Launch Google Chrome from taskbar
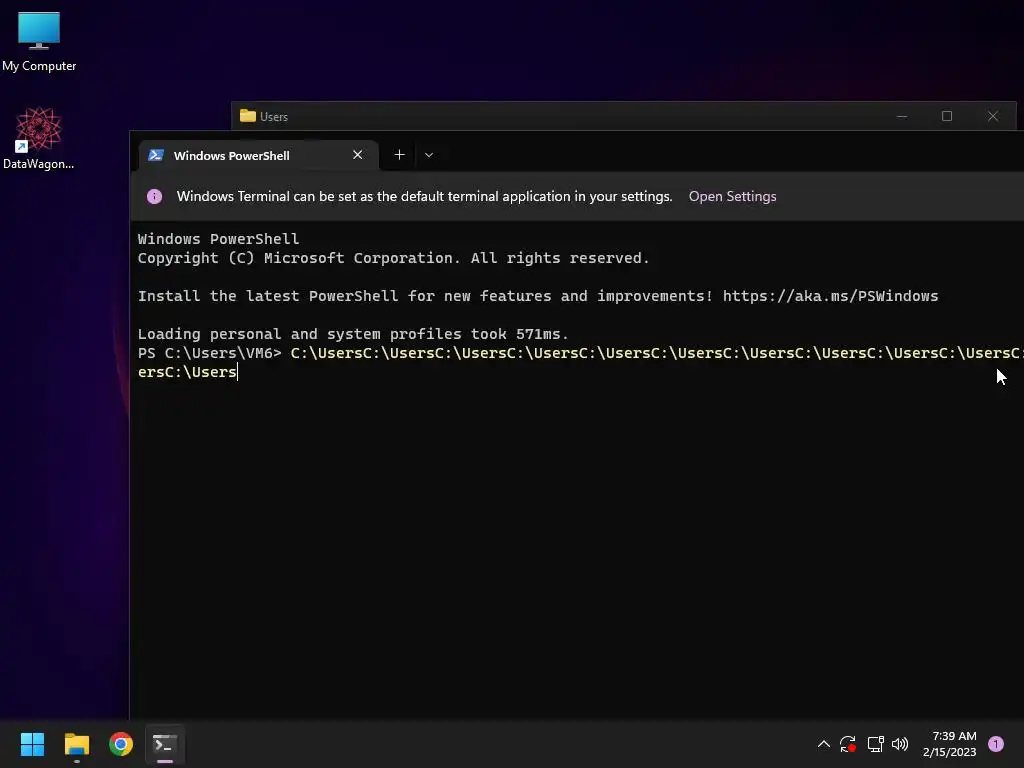 (121, 744)
